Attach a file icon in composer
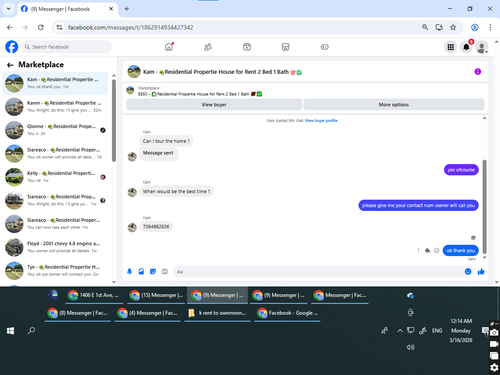Image resolution: width=500 pixels, height=375 pixels. [x=141, y=272]
